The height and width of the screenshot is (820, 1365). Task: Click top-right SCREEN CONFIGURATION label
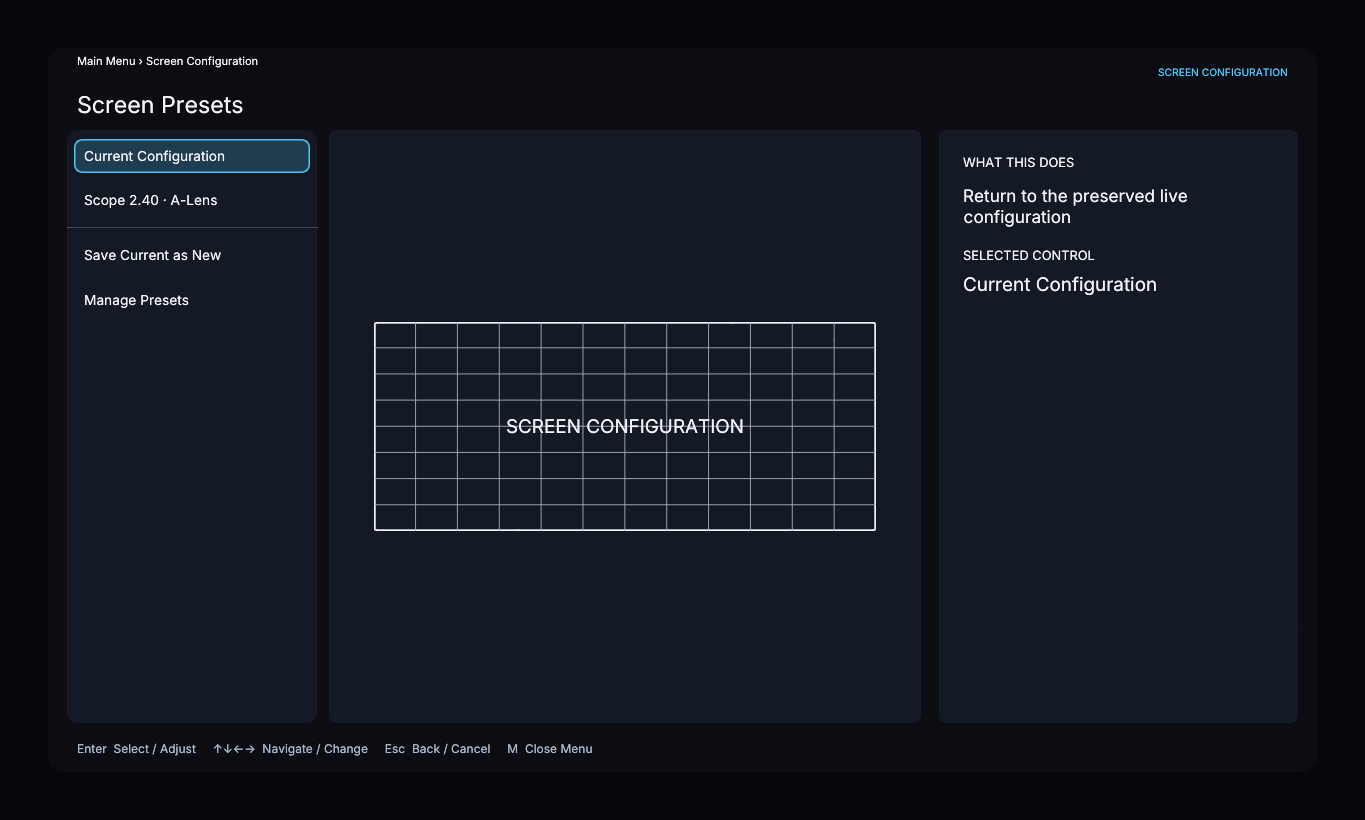(1222, 72)
